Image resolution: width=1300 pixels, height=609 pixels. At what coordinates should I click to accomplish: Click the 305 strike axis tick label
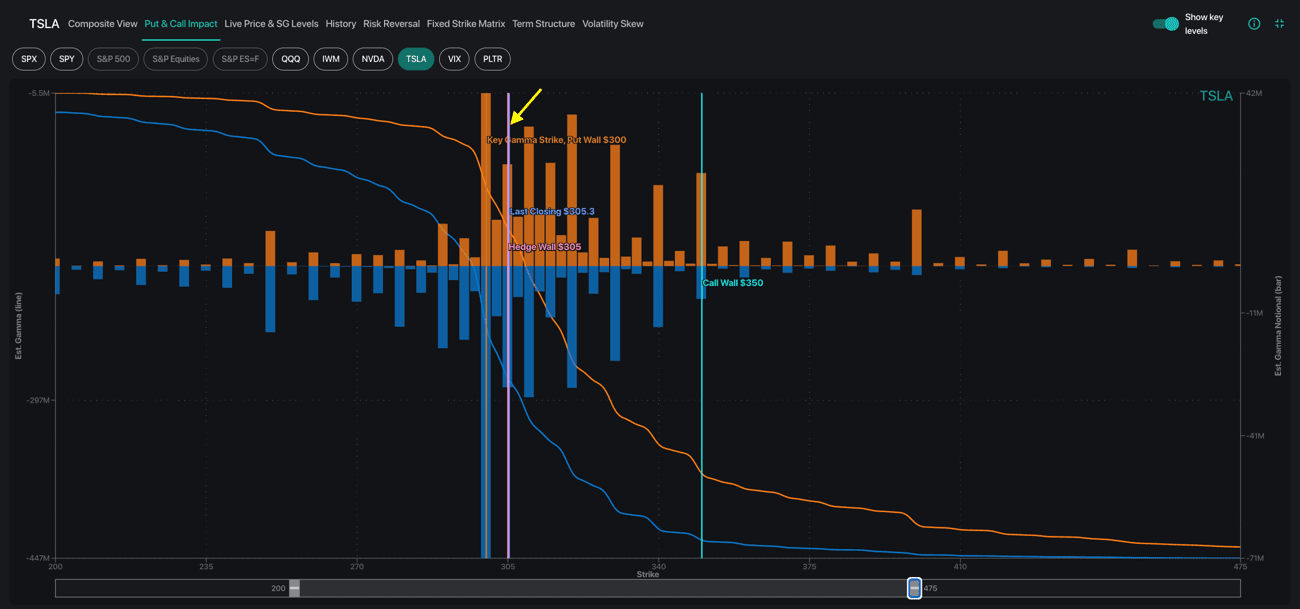[x=508, y=566]
